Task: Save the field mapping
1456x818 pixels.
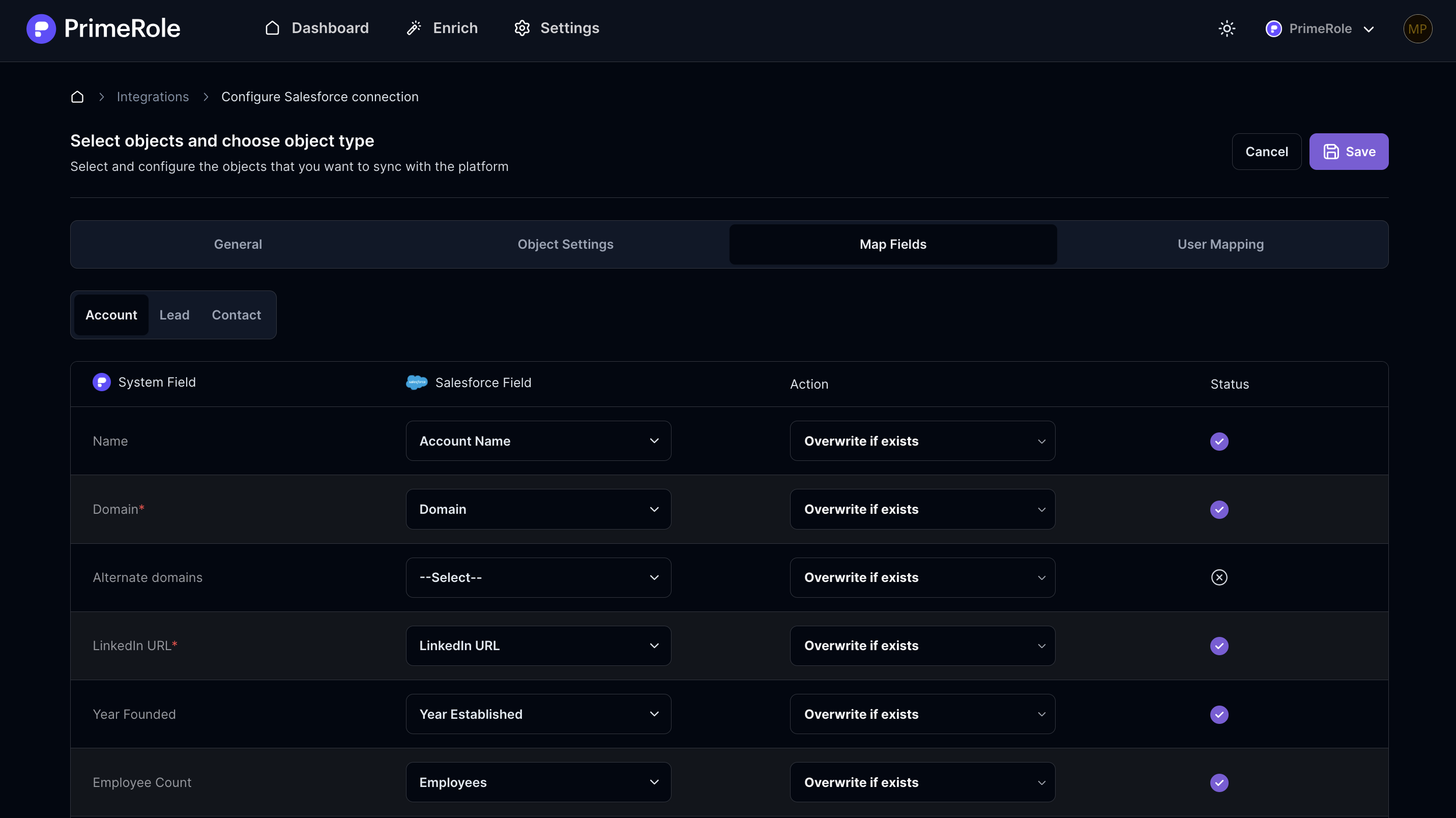Action: 1349,152
